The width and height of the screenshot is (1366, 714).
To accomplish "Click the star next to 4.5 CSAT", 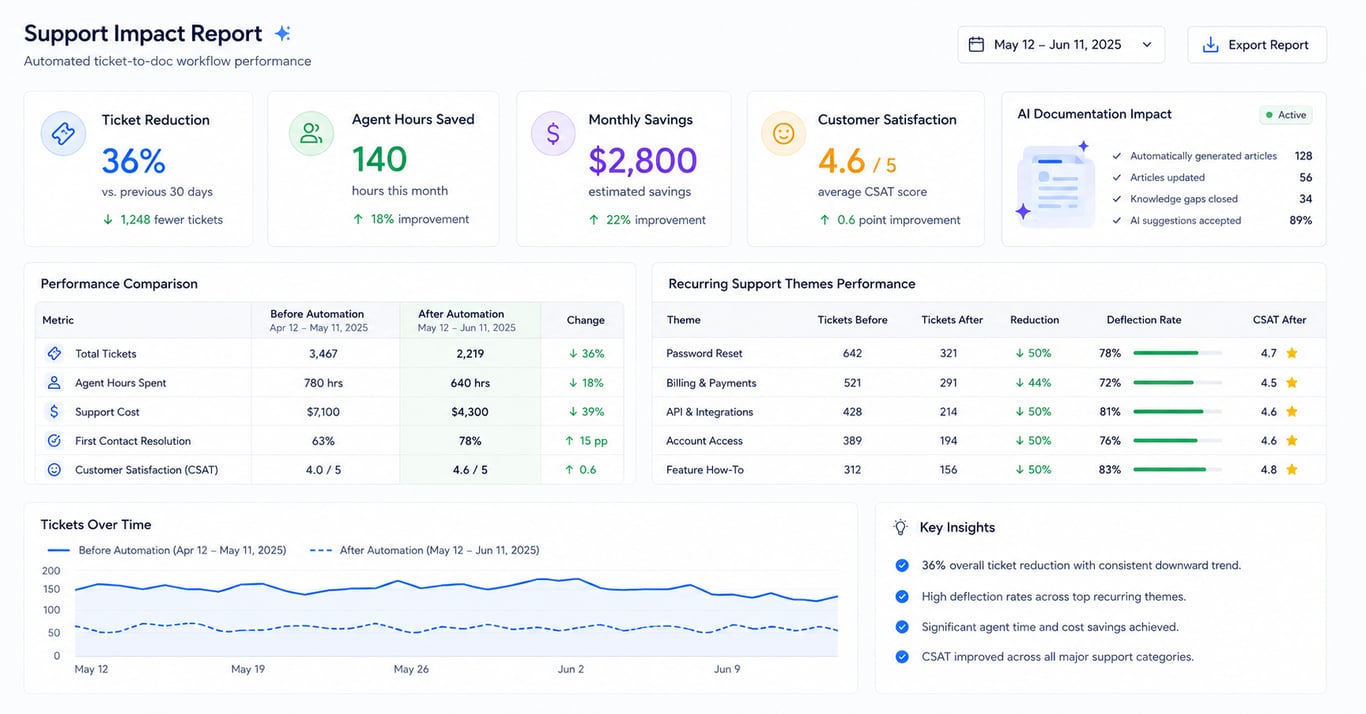I will [x=1292, y=383].
